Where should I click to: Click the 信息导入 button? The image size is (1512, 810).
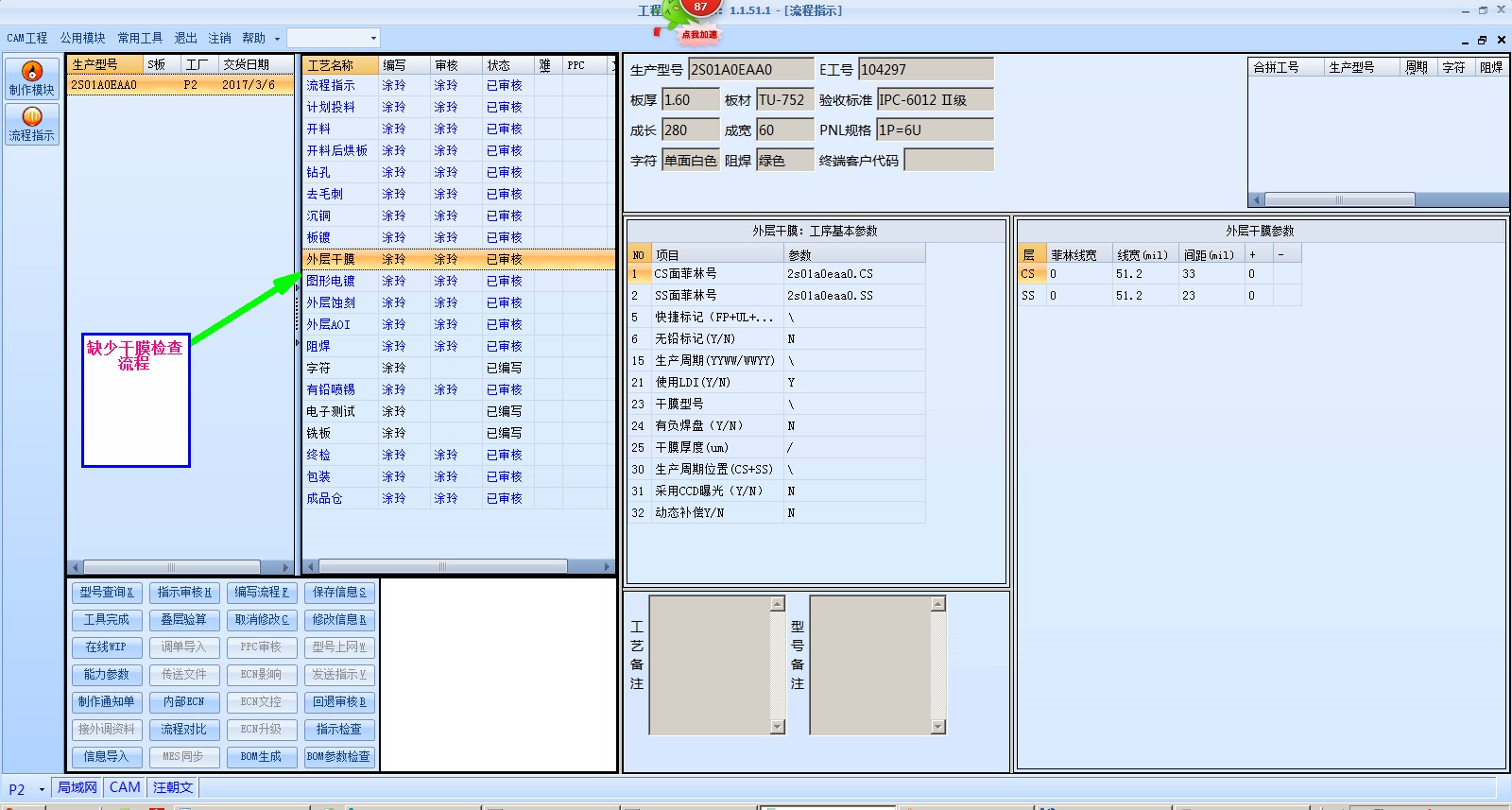click(x=106, y=757)
